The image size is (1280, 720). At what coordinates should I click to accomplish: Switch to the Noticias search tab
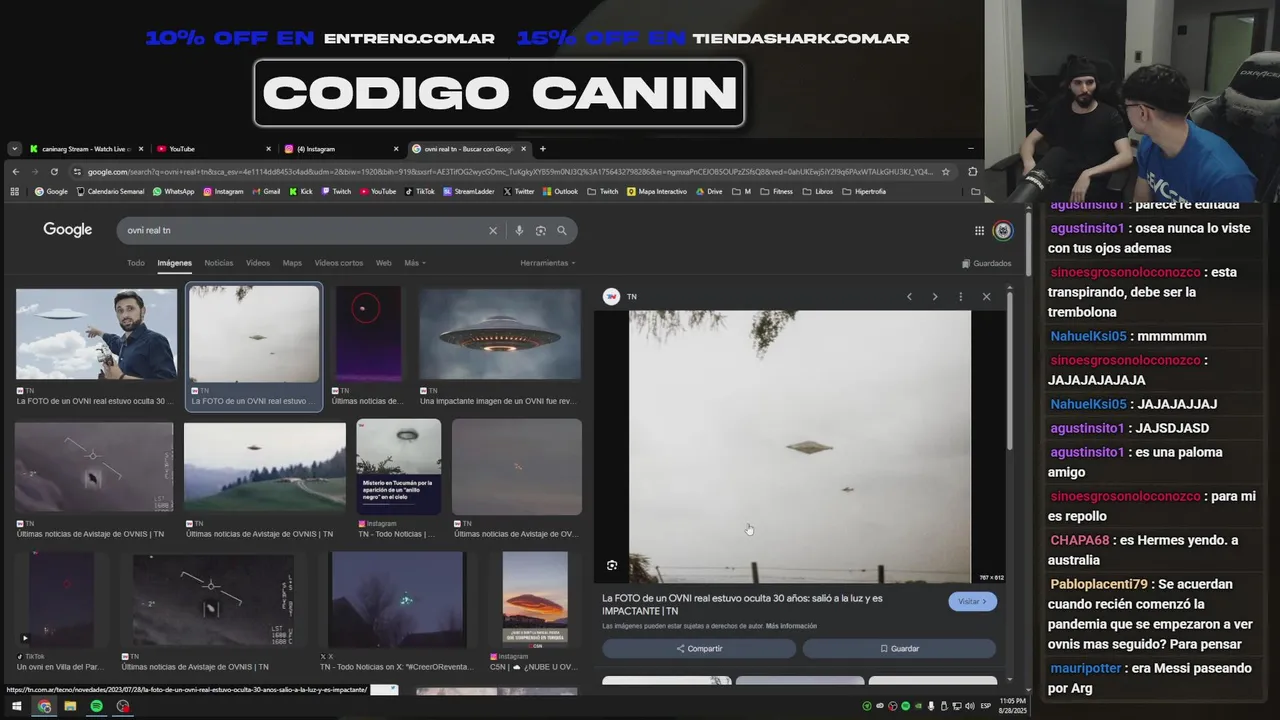(x=218, y=263)
